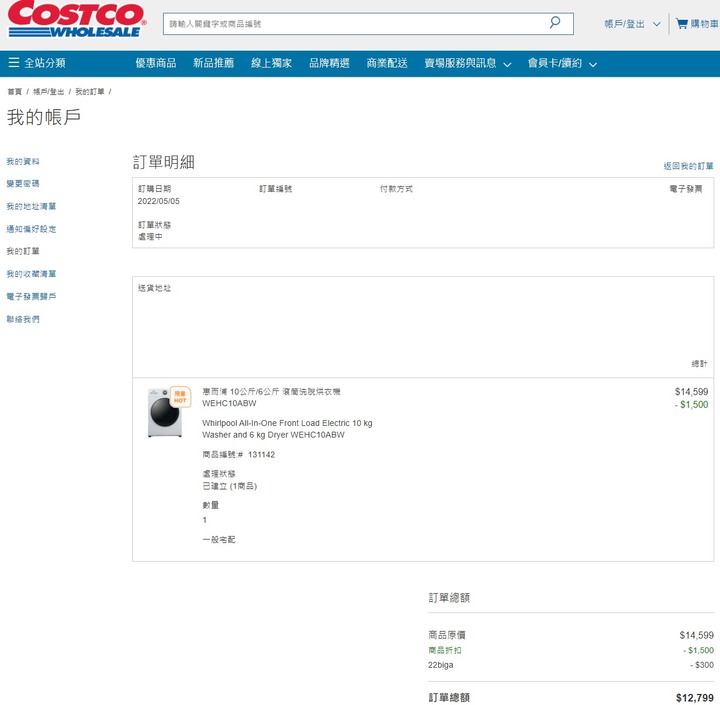The image size is (720, 705).
Task: Click item number 131142
Action: [x=261, y=455]
